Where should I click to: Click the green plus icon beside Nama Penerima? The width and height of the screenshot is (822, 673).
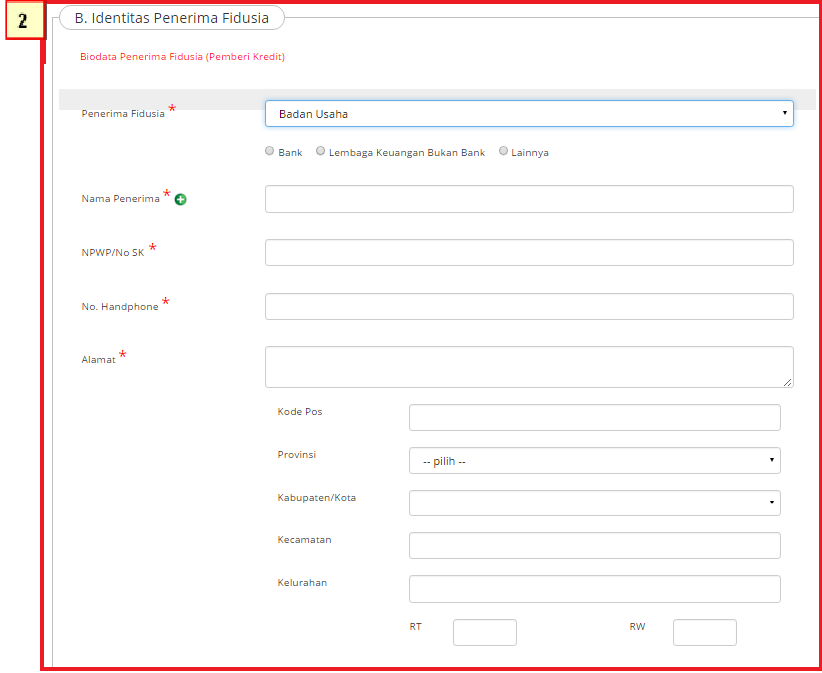(181, 200)
